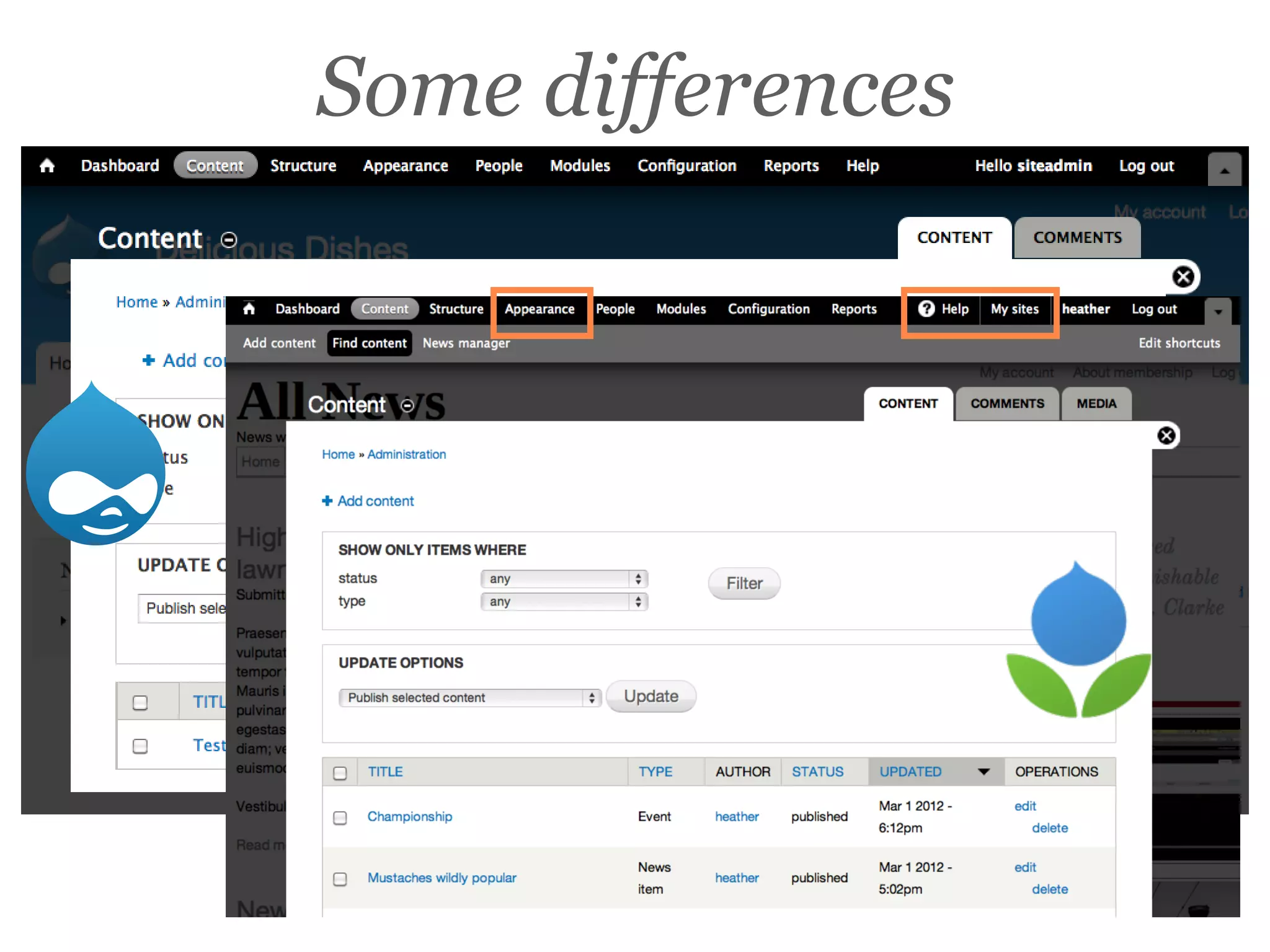Viewport: 1270px width, 952px height.
Task: Click the home icon in inner toolbar
Action: click(249, 309)
